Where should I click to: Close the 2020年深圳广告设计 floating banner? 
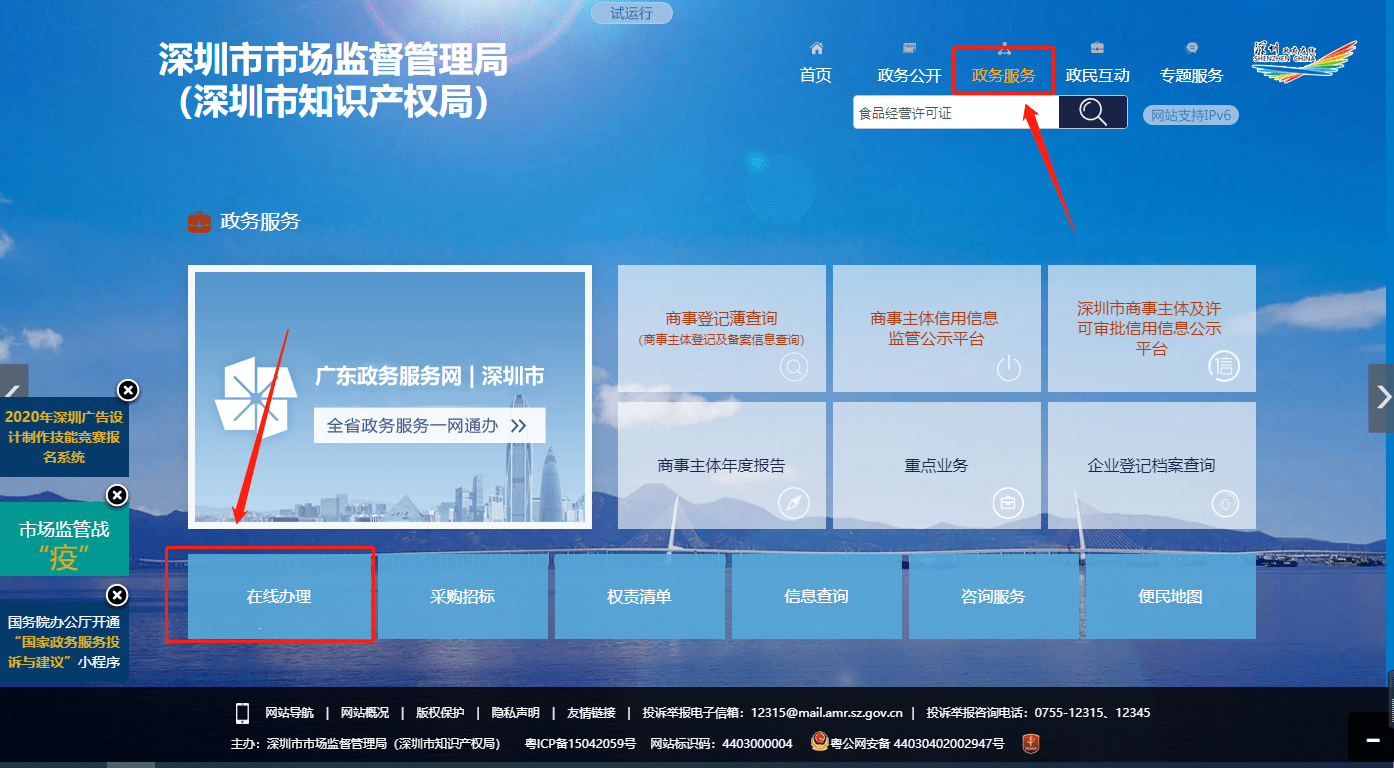click(x=127, y=390)
